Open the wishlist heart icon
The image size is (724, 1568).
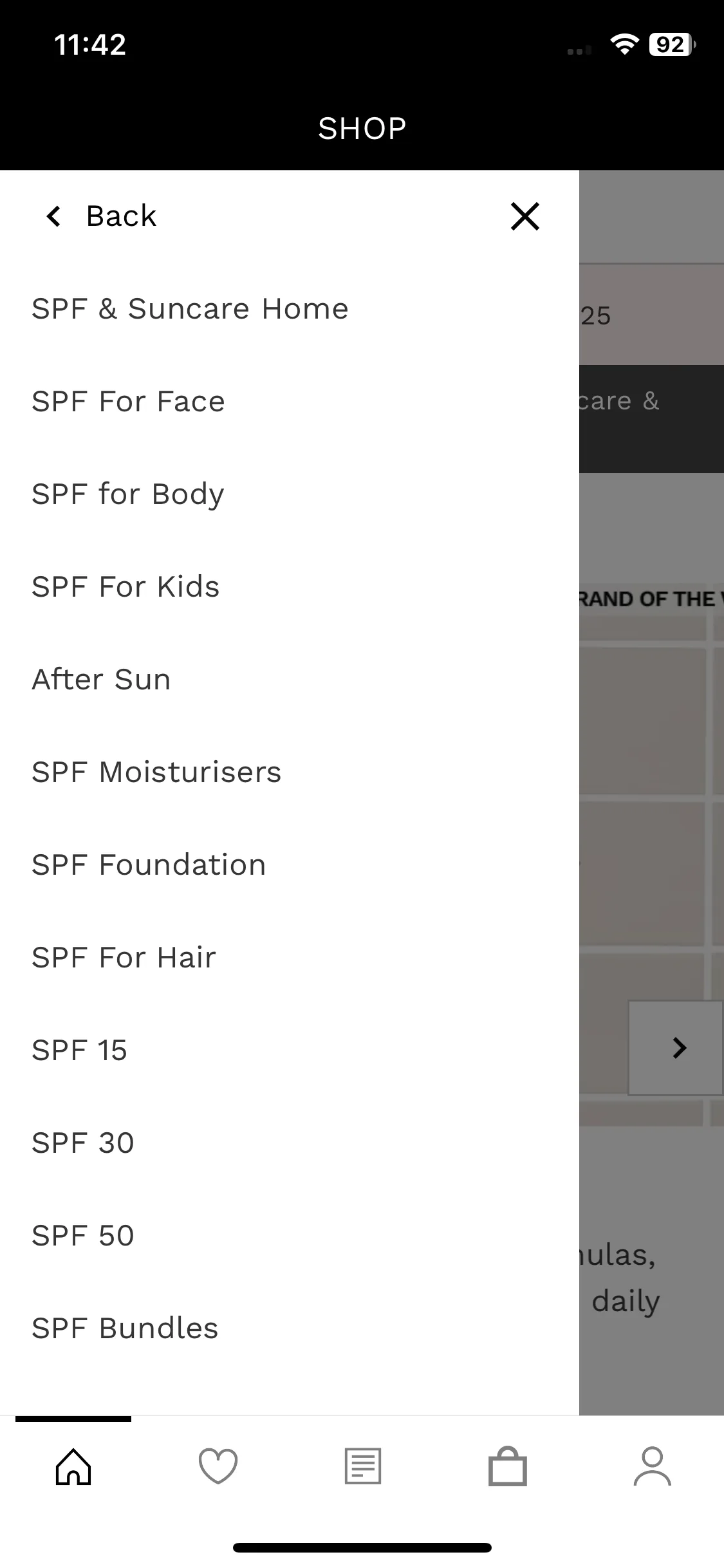[x=218, y=1466]
